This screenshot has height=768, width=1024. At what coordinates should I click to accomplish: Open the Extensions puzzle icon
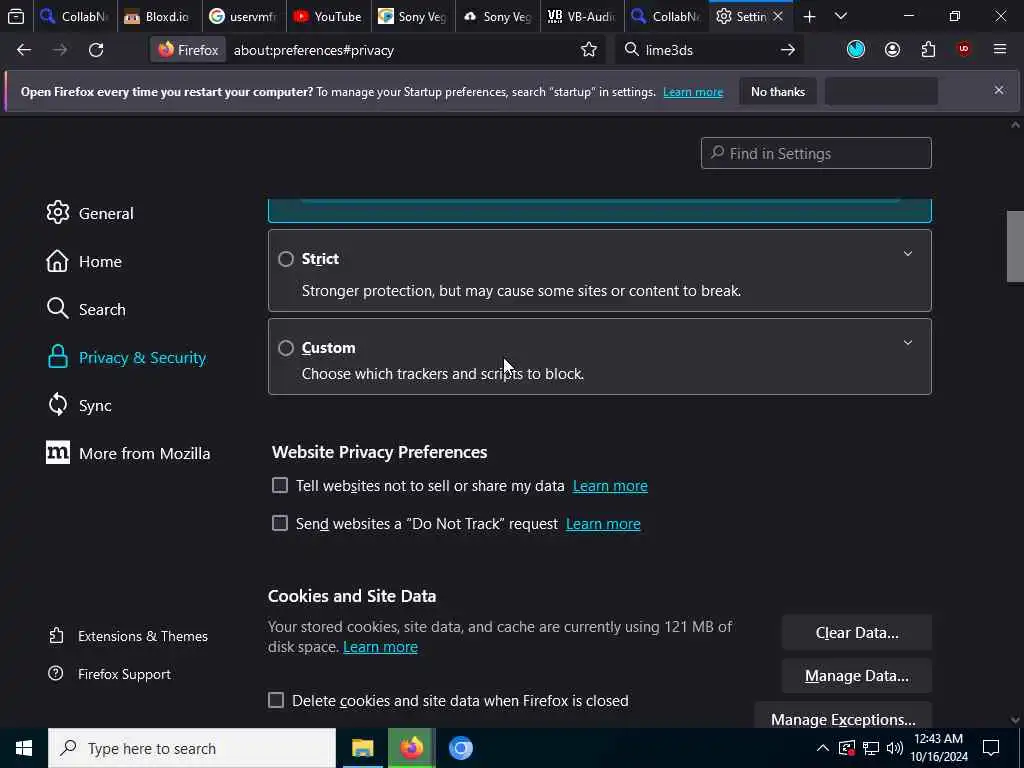pos(928,50)
